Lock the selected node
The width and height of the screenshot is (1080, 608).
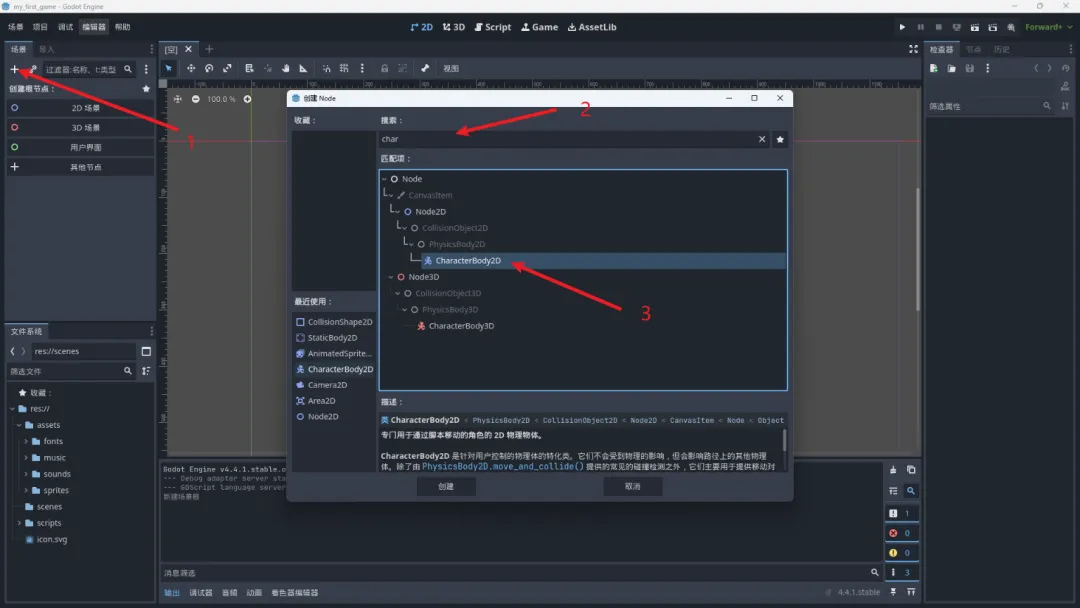(x=384, y=68)
